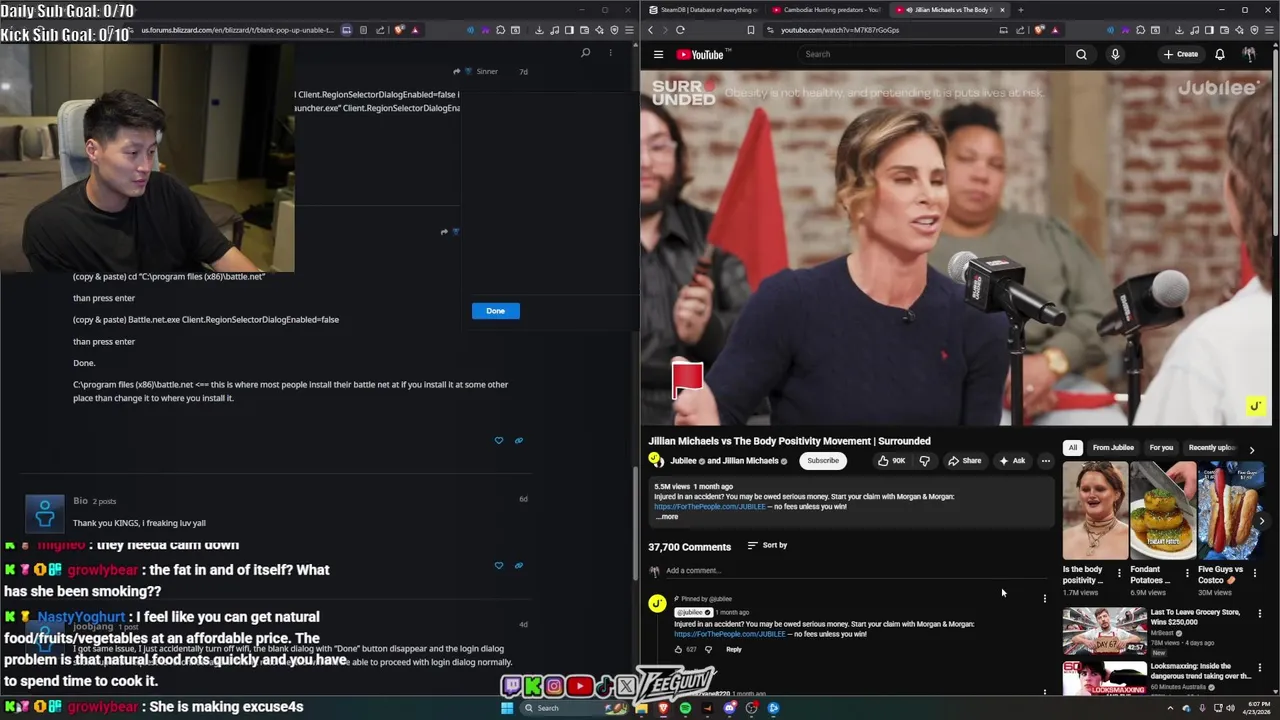Viewport: 1280px width, 720px height.
Task: Select the All recommendations chip
Action: [1072, 448]
